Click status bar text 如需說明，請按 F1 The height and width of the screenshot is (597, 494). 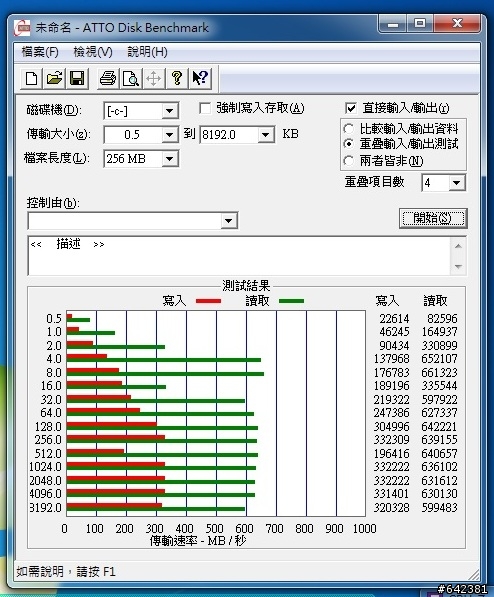[x=66, y=572]
